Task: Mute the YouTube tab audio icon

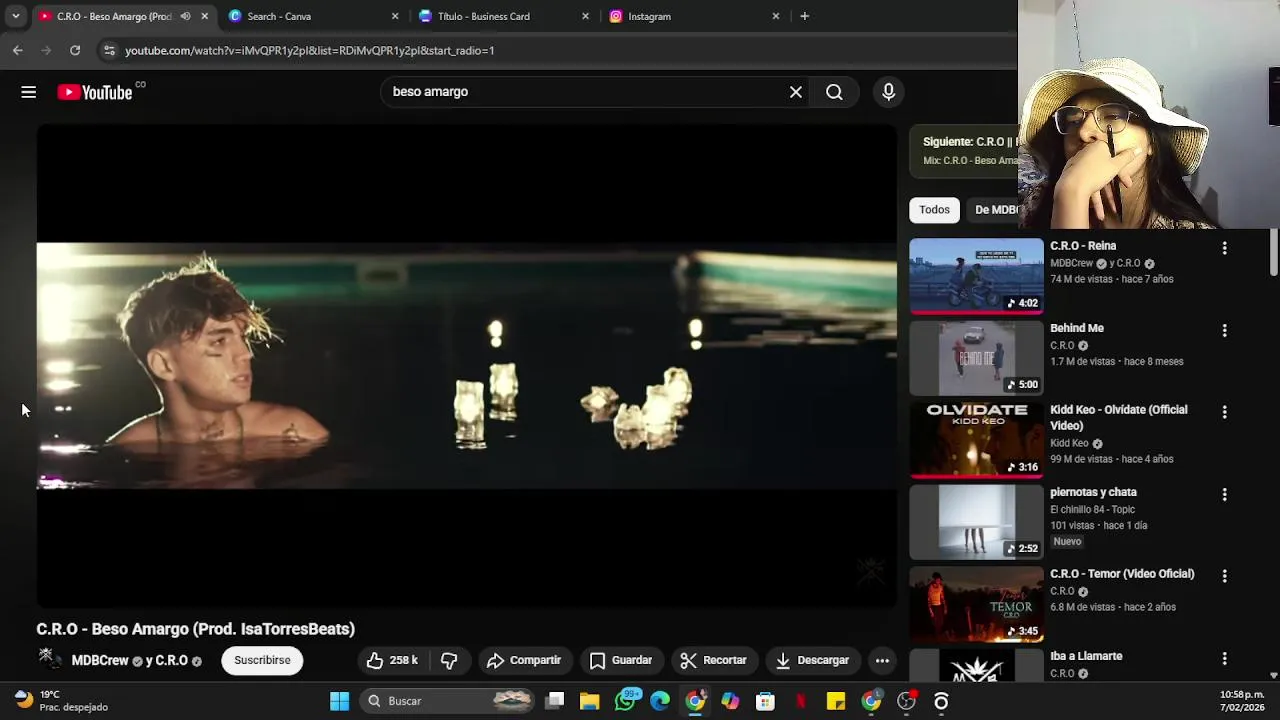Action: click(185, 16)
